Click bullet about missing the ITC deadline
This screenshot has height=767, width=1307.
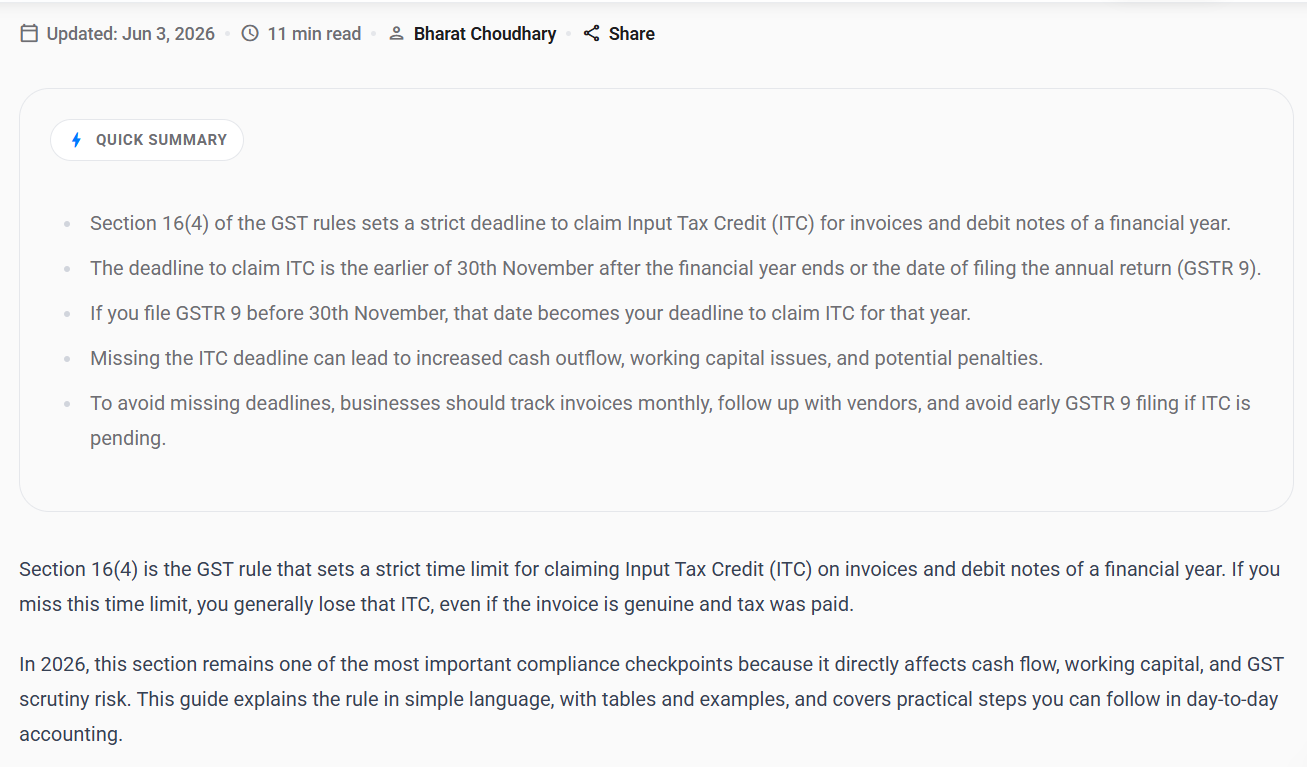pyautogui.click(x=566, y=358)
